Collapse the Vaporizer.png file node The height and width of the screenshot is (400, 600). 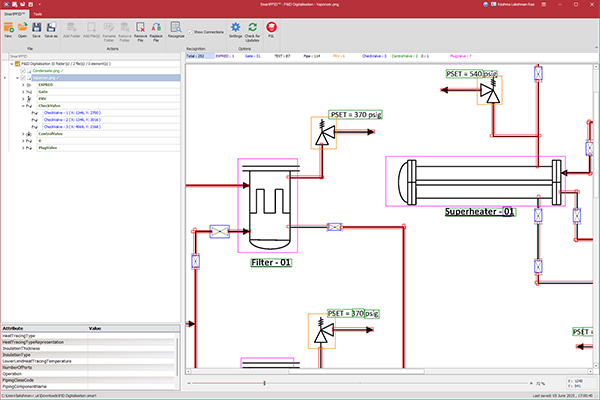click(18, 78)
